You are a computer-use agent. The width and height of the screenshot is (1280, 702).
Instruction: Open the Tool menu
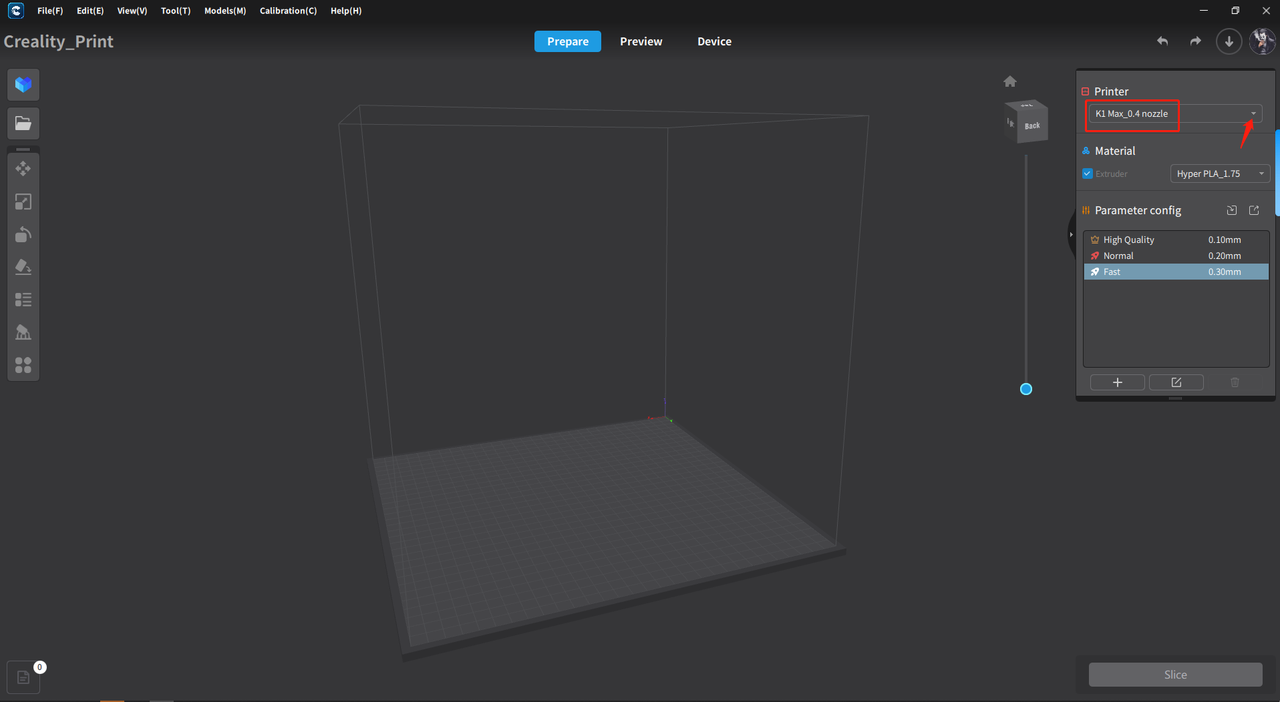click(x=176, y=11)
